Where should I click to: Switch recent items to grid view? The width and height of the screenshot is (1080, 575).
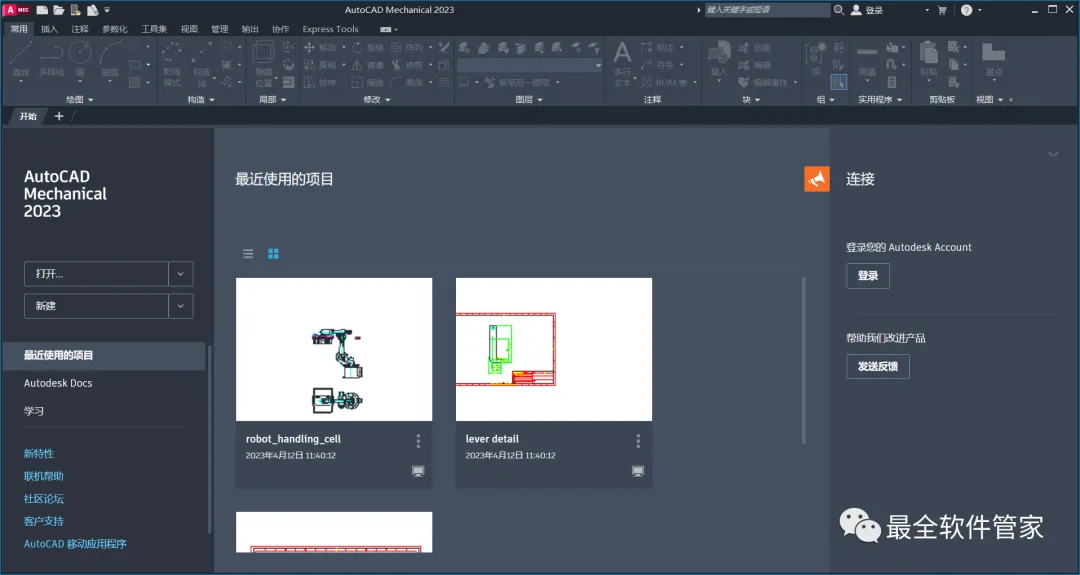tap(273, 253)
